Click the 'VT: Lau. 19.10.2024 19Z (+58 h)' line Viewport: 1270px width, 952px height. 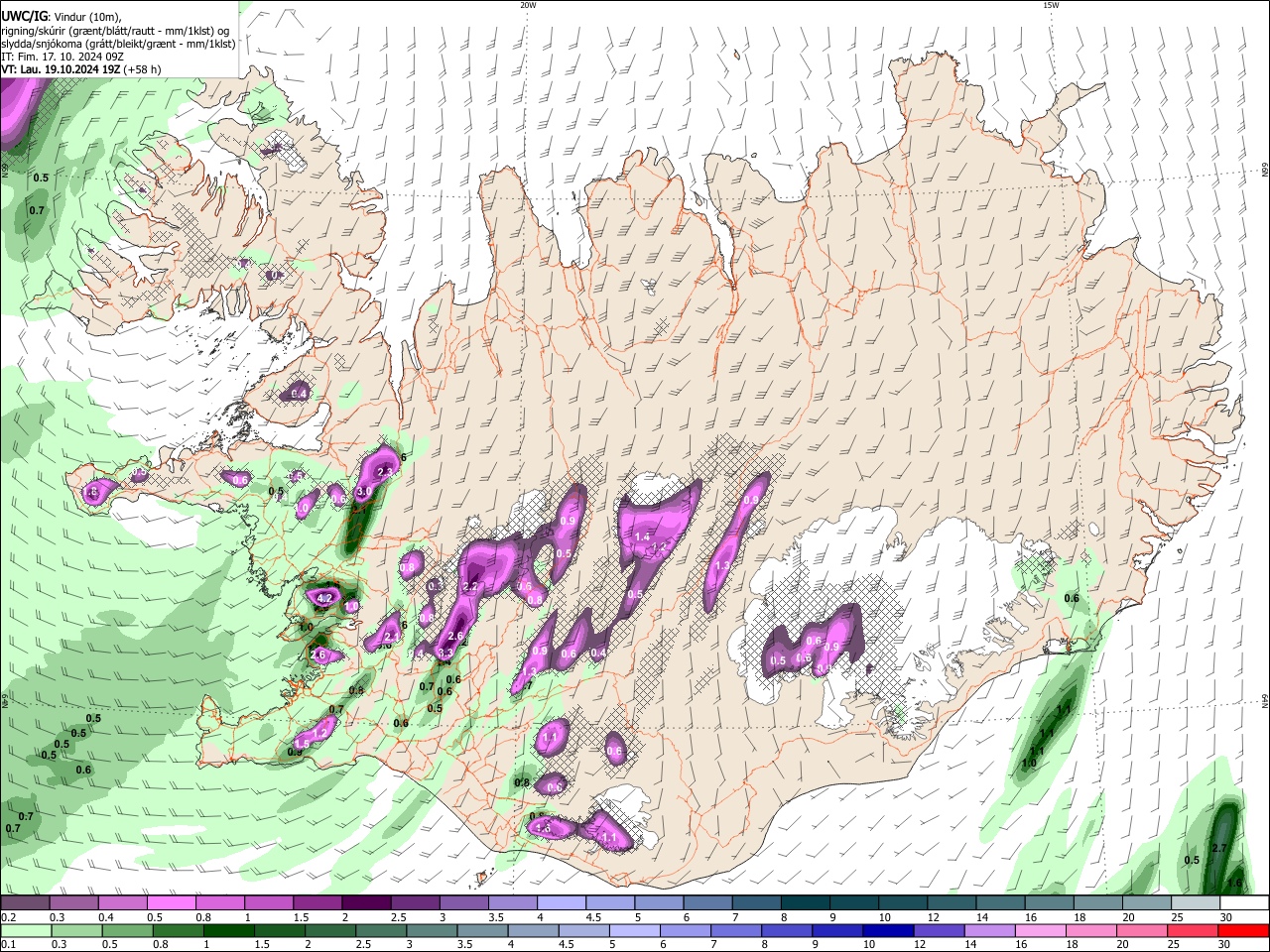point(81,69)
